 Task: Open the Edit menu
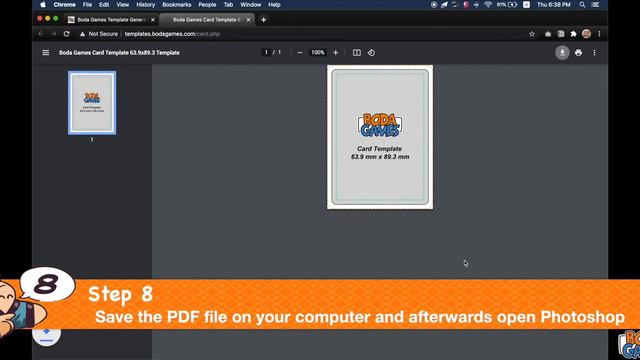point(104,5)
